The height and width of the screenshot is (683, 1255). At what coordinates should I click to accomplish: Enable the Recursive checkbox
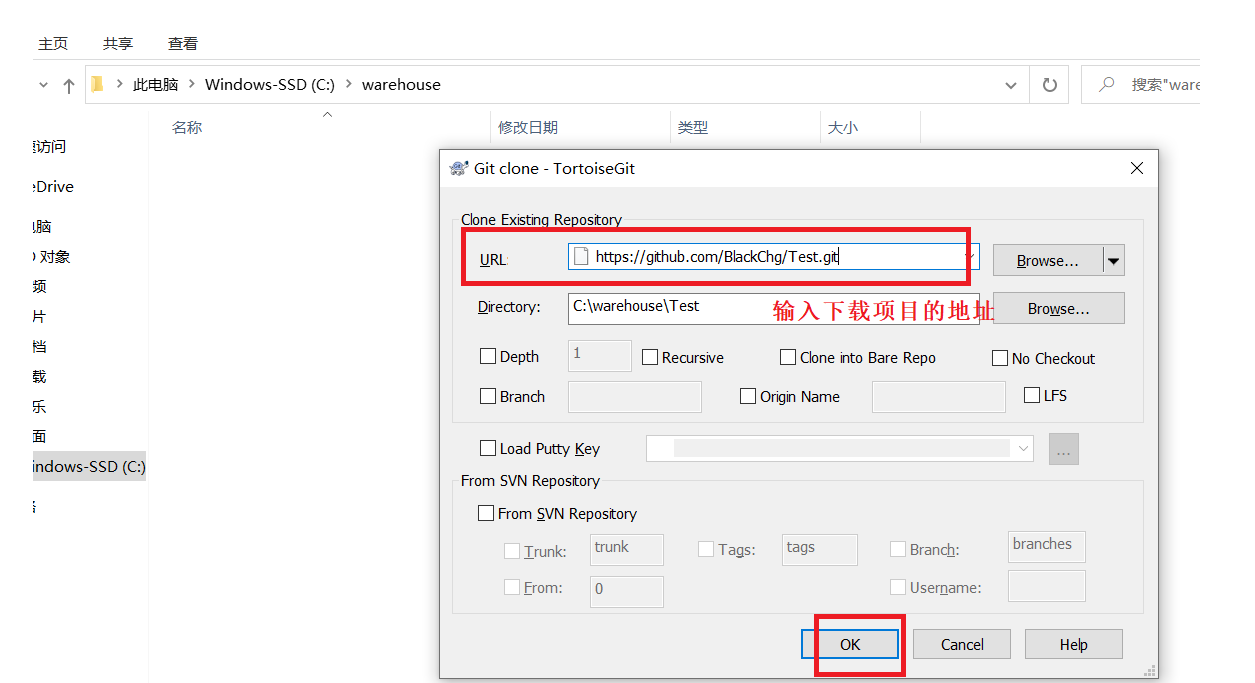(650, 357)
